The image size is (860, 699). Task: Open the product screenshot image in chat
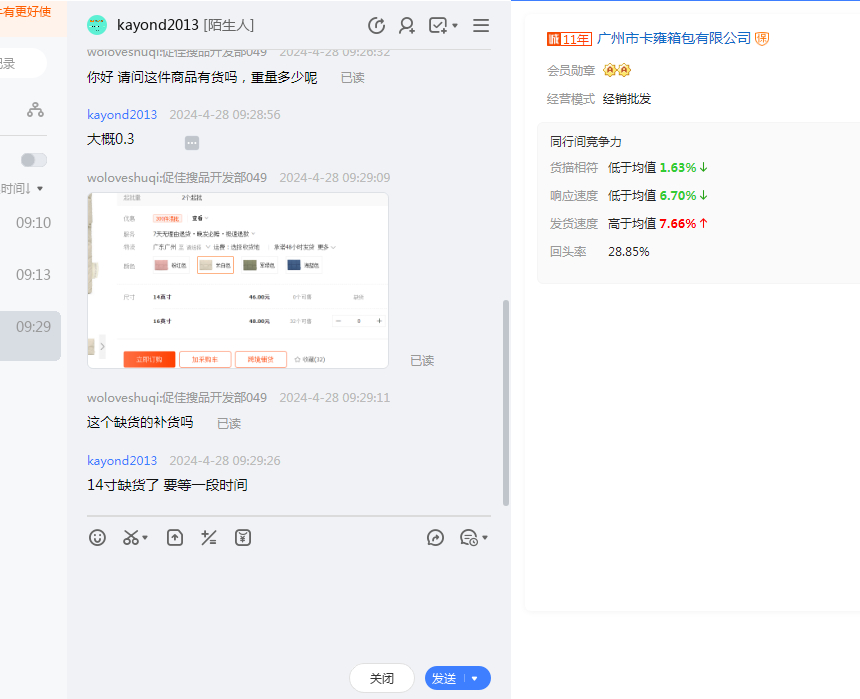pos(238,281)
